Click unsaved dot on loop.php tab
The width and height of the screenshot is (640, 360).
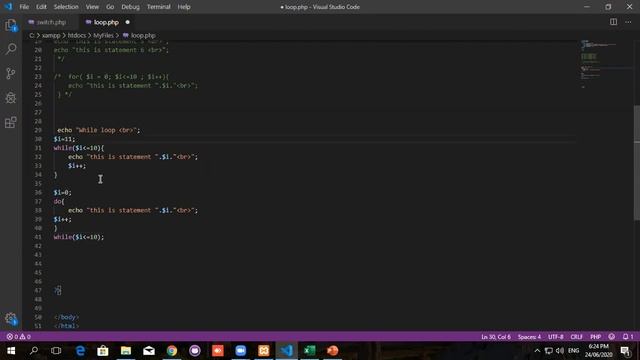[x=127, y=22]
